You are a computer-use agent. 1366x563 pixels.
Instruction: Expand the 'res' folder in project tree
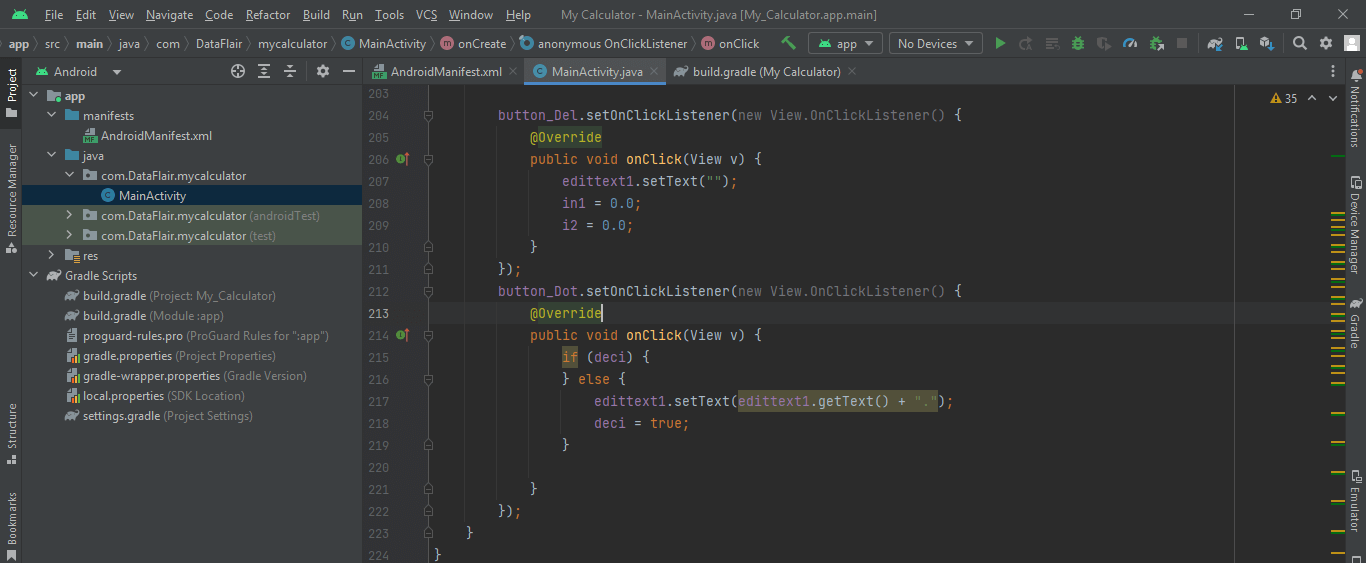51,256
